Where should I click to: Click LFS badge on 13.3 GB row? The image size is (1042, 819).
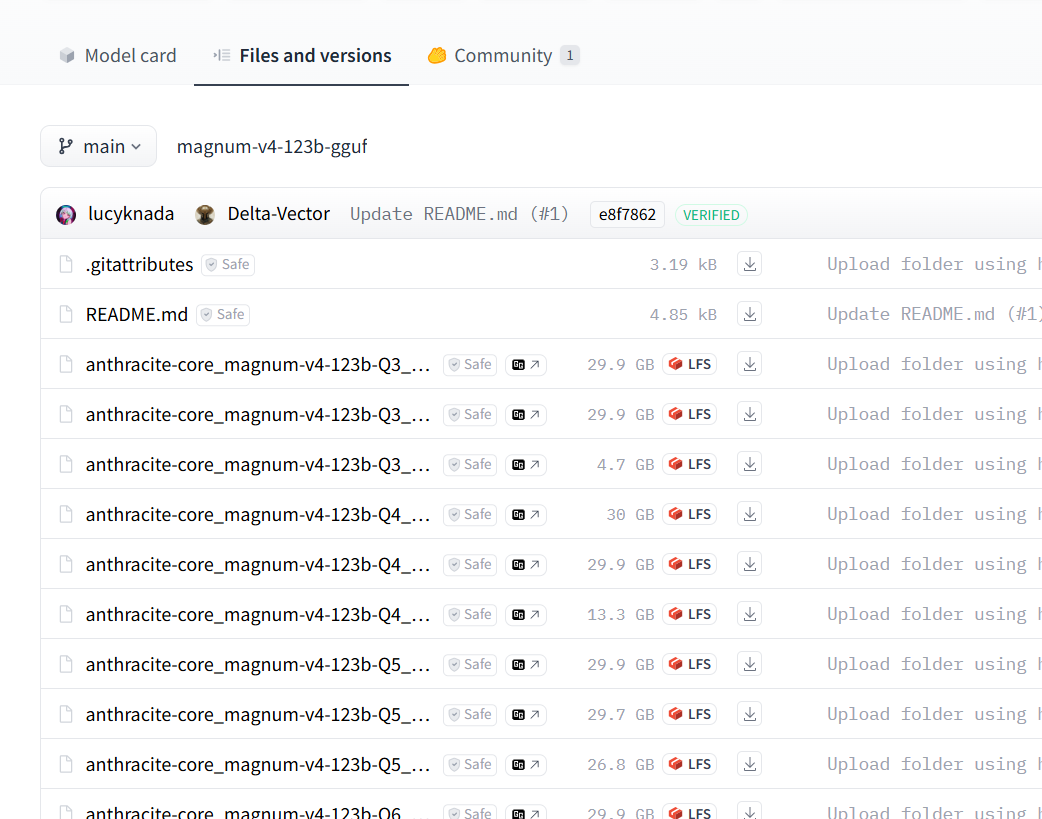pos(689,614)
